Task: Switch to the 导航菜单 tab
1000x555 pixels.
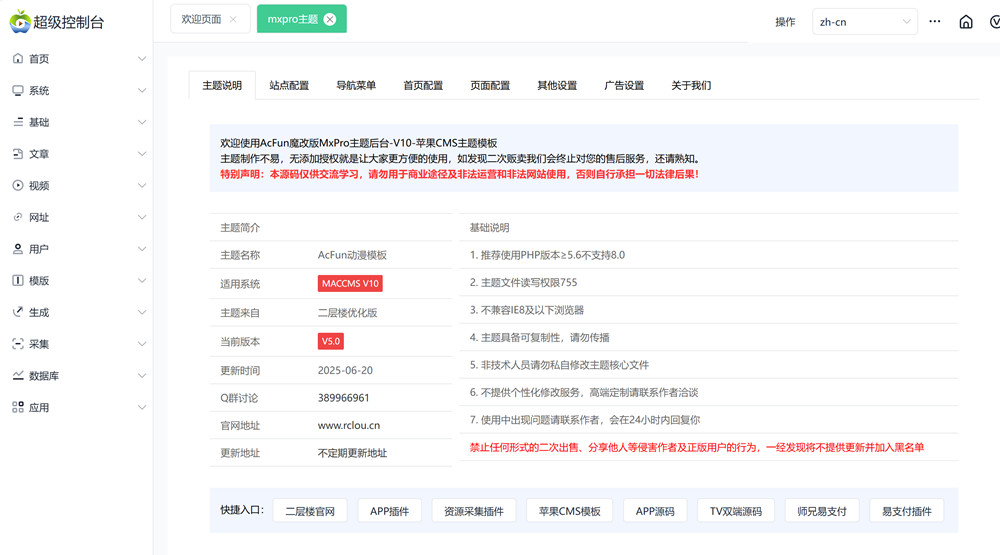Action: click(x=356, y=85)
